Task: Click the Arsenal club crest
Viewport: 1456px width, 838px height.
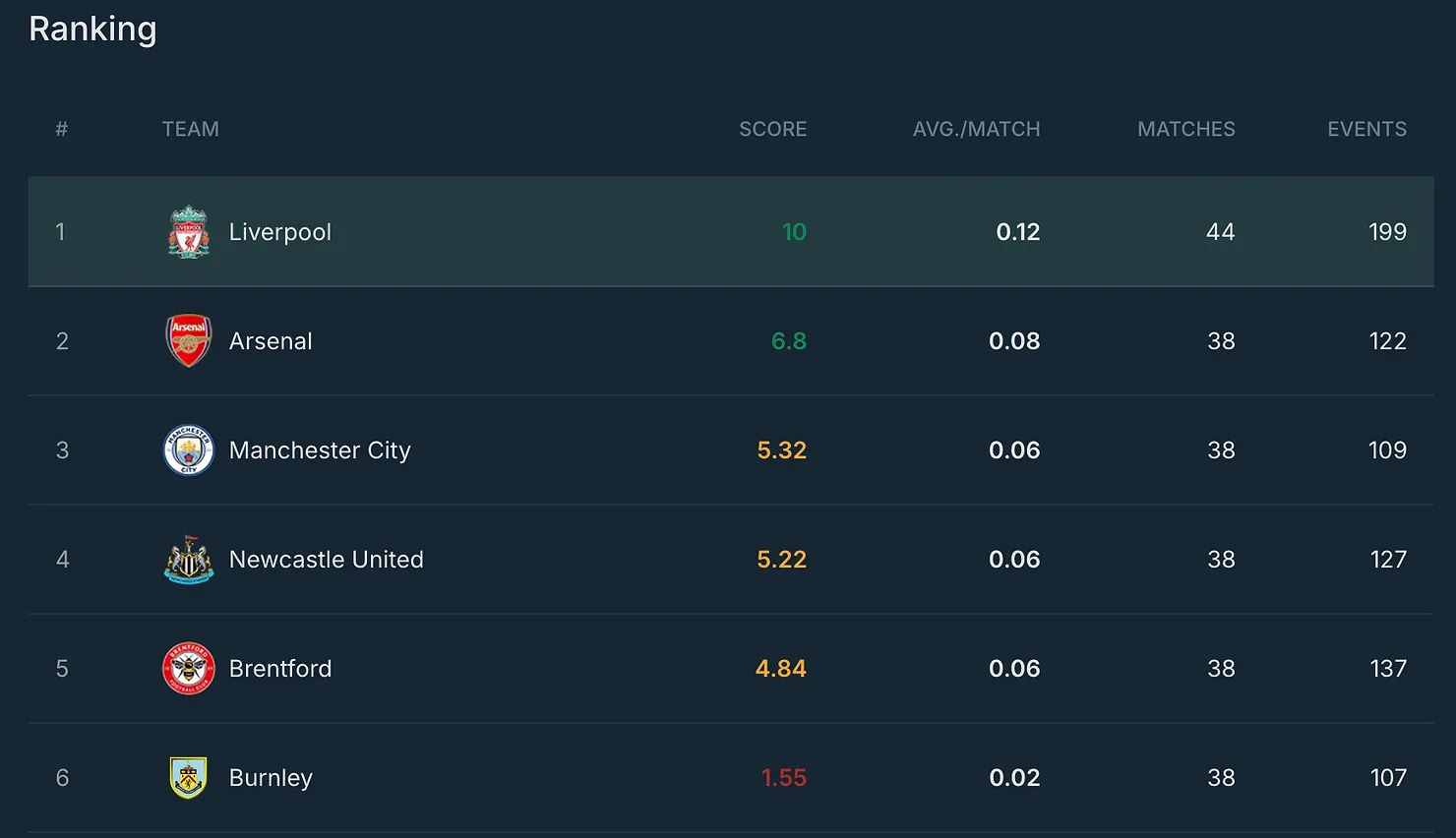Action: click(189, 341)
